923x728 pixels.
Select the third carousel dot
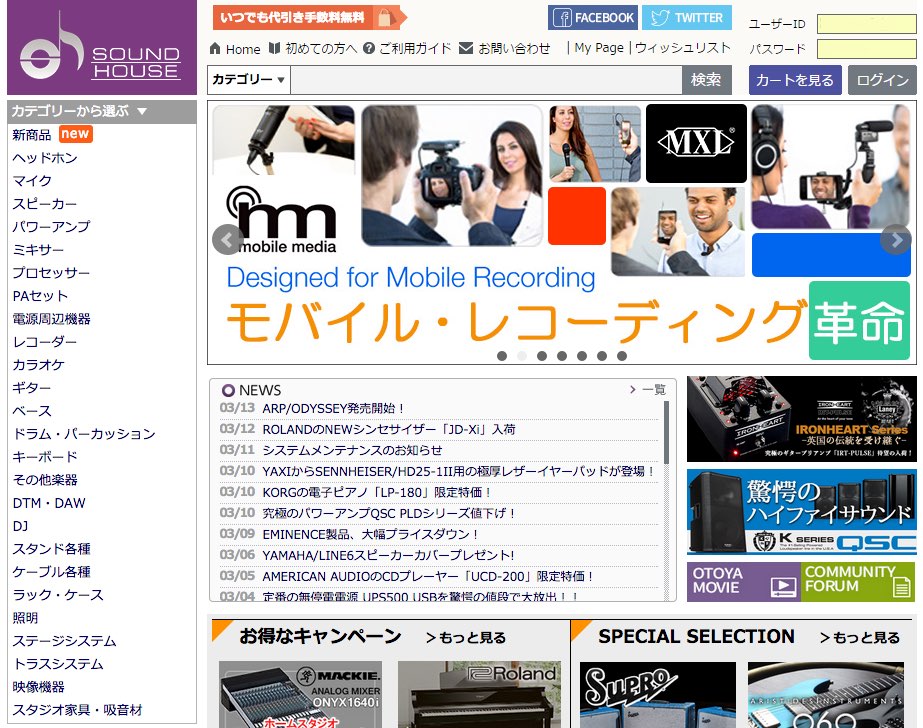pyautogui.click(x=542, y=355)
